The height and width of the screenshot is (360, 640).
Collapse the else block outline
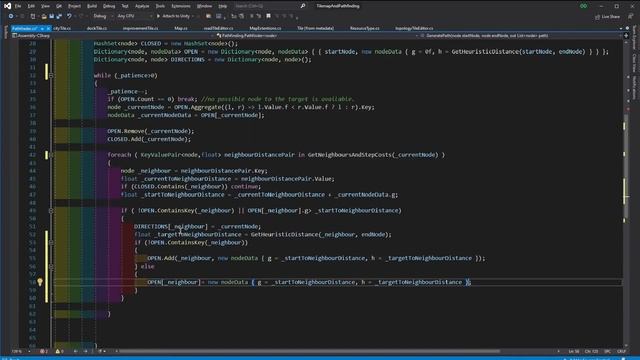[51, 267]
